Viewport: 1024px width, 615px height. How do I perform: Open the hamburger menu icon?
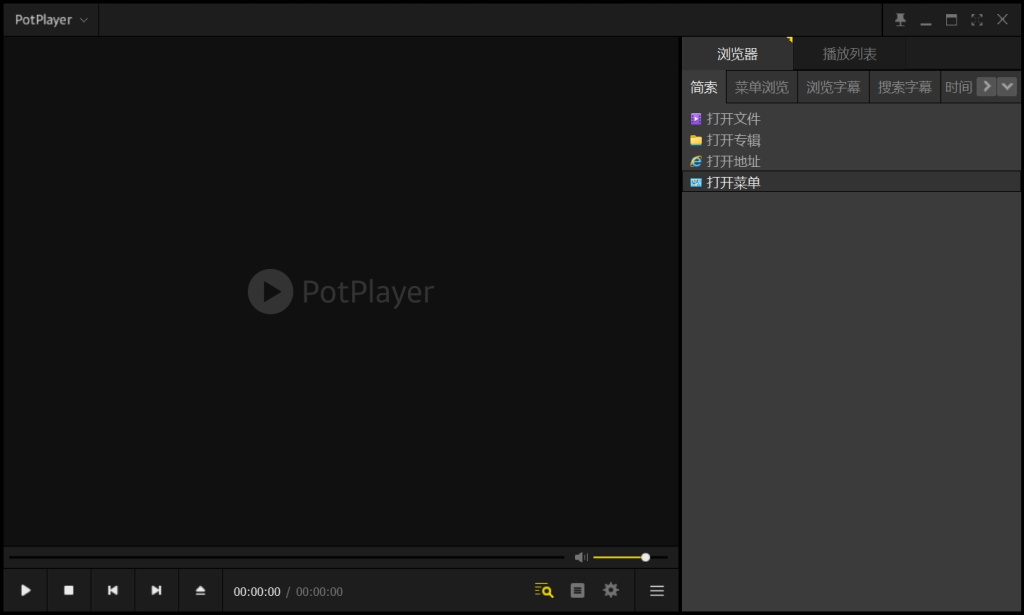click(x=657, y=590)
